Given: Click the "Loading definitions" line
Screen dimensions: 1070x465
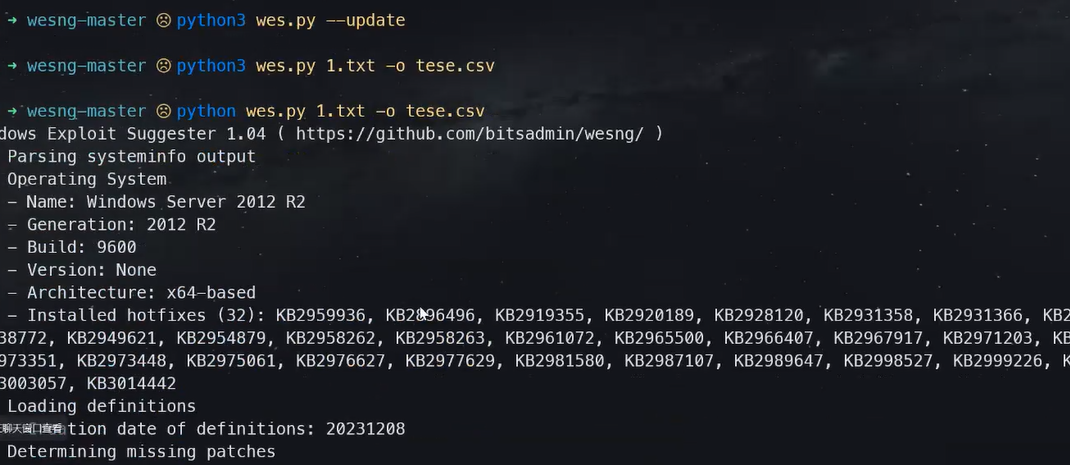Looking at the screenshot, I should [101, 406].
